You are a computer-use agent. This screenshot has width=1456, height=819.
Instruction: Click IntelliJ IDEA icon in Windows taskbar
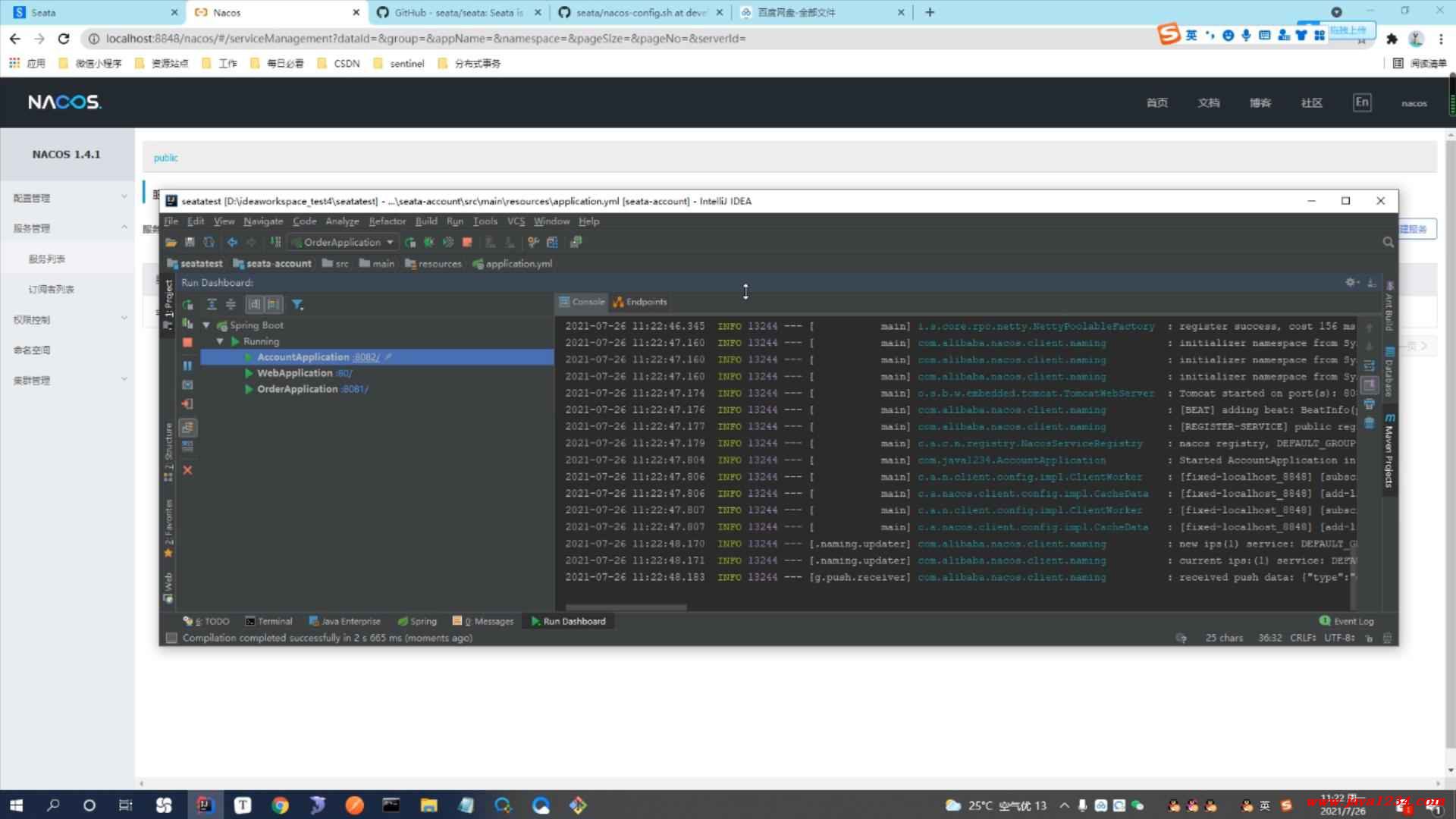(x=205, y=805)
